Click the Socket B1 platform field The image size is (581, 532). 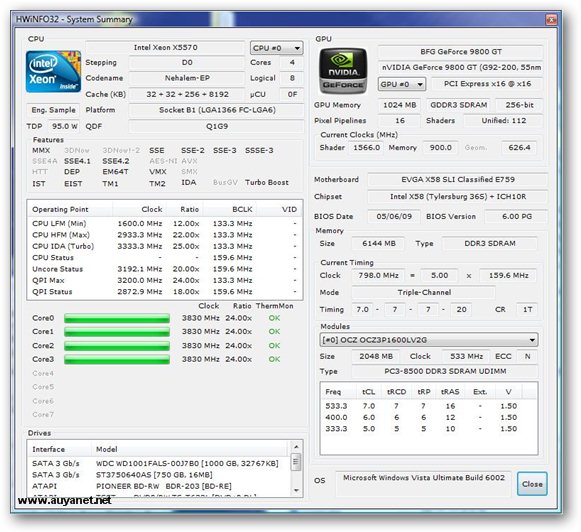coord(217,110)
